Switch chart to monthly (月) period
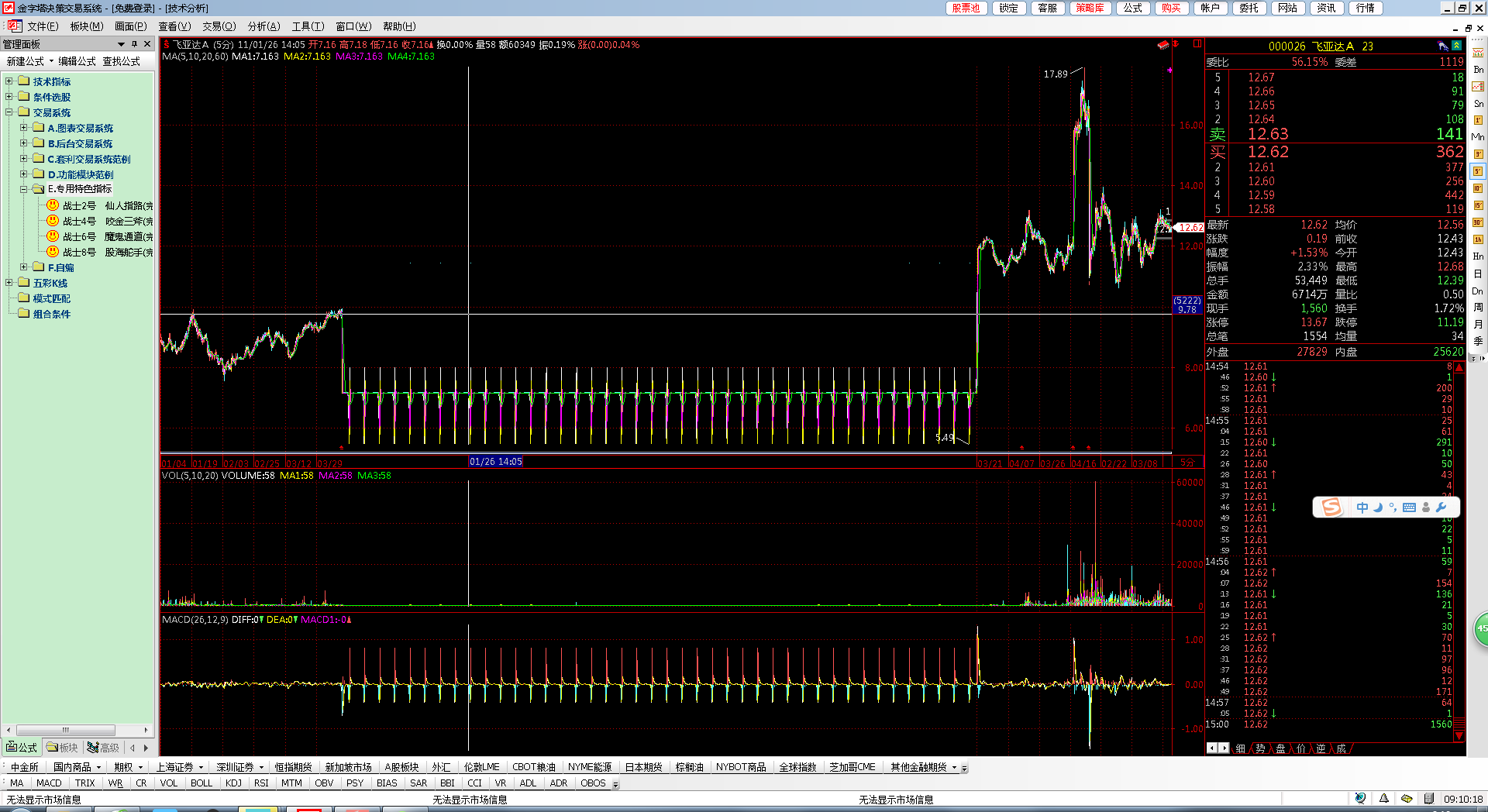The height and width of the screenshot is (812, 1488). tap(1478, 324)
